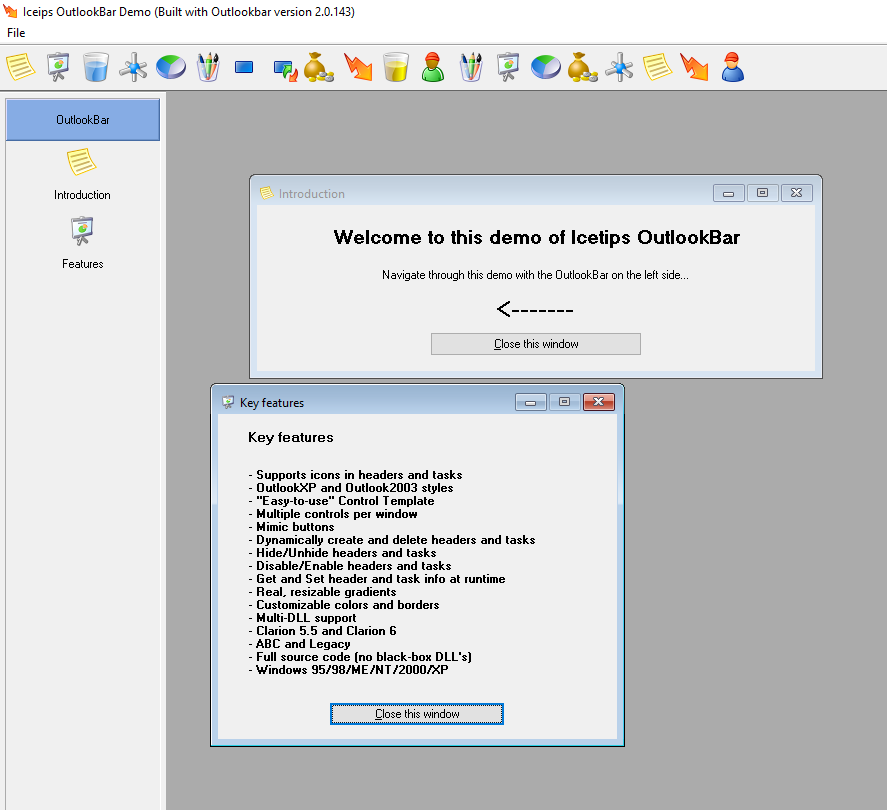Open the File menu
Image resolution: width=887 pixels, height=810 pixels.
[16, 33]
